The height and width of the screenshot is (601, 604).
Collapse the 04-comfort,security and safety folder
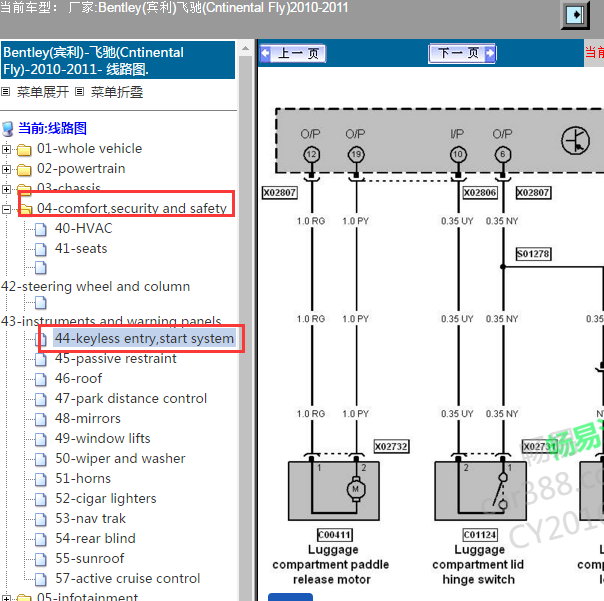click(x=6, y=209)
